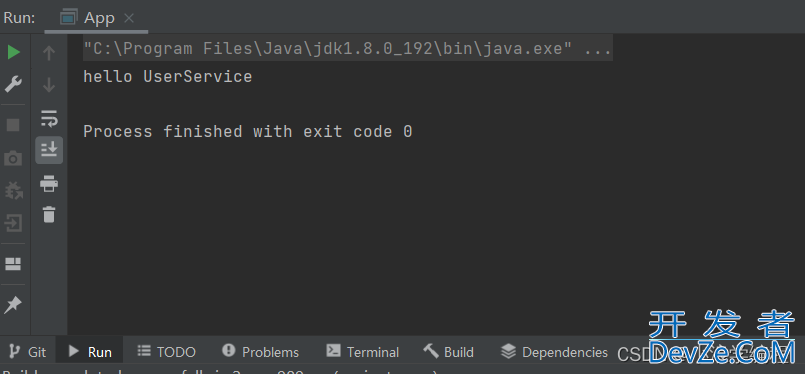
Task: Close the App run tab
Action: coord(129,18)
